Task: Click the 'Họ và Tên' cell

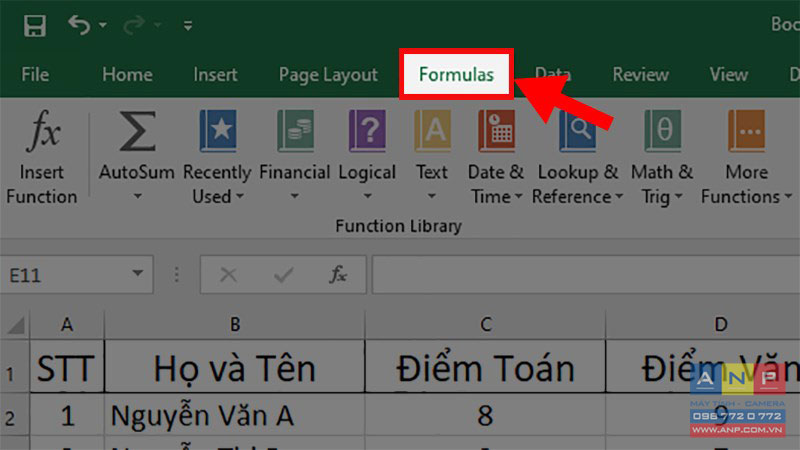Action: coord(235,367)
